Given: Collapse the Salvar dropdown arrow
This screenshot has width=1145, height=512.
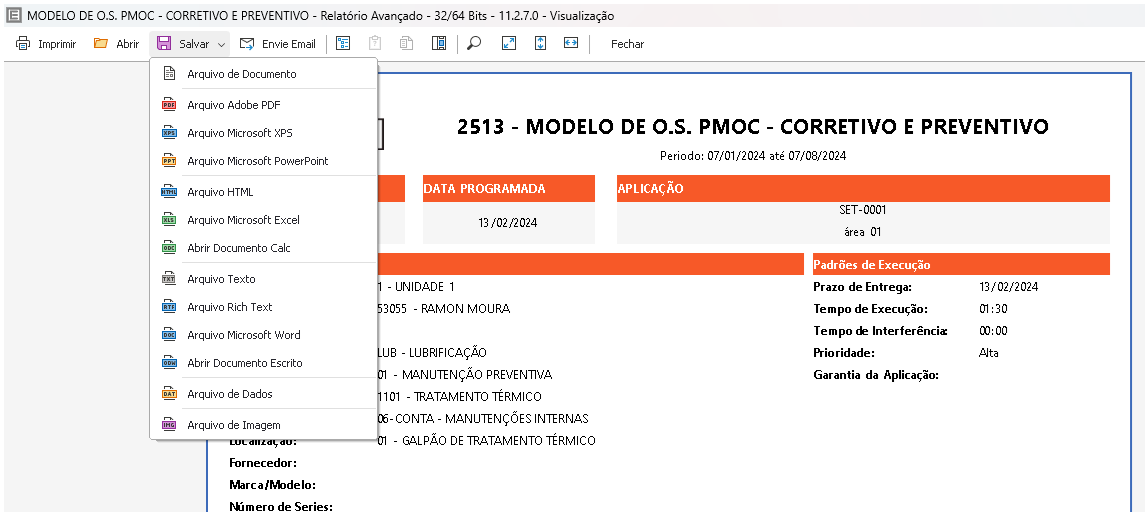Looking at the screenshot, I should (221, 45).
